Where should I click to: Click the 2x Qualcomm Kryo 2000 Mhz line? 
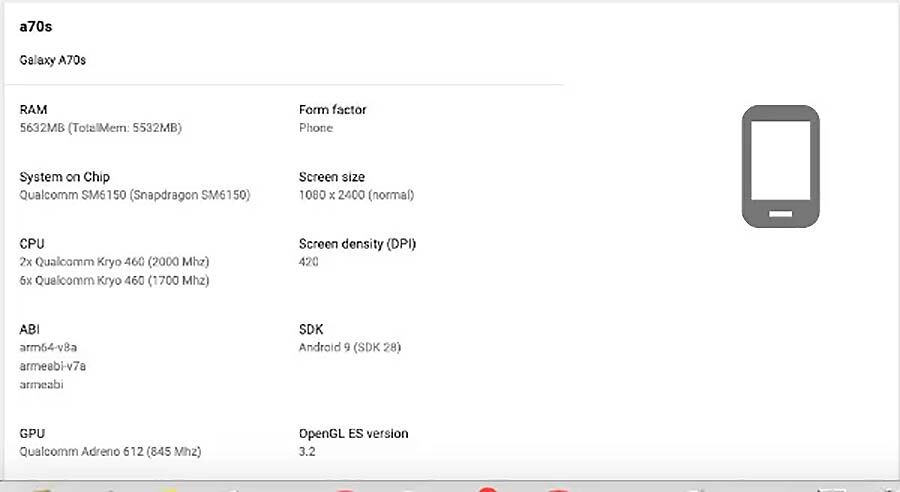pos(114,262)
